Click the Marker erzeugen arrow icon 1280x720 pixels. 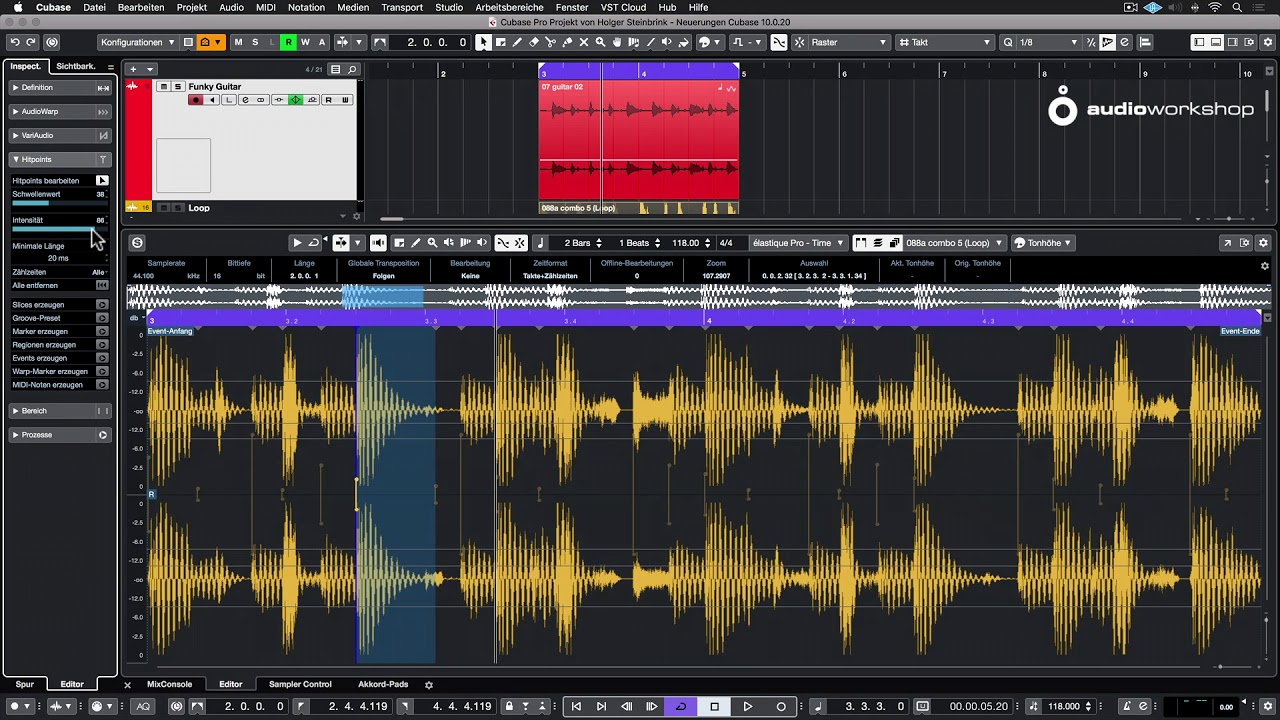(102, 331)
